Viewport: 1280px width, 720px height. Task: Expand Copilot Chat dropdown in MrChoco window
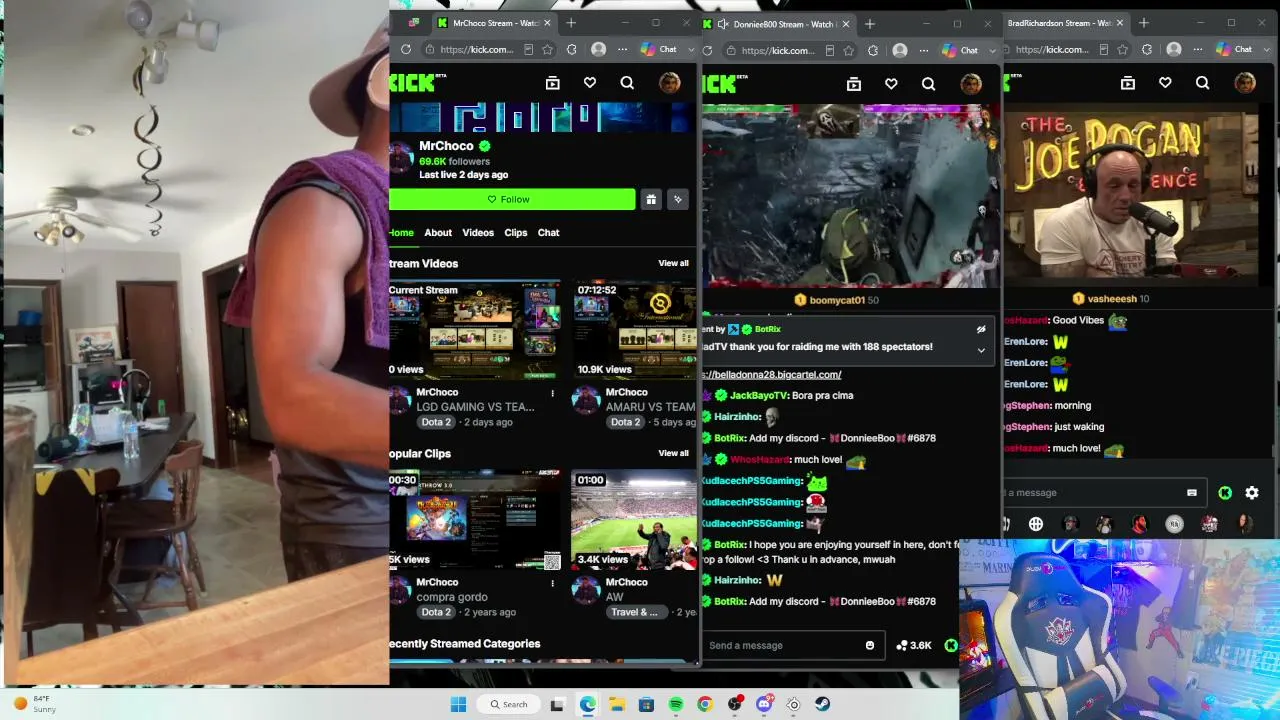pos(690,49)
